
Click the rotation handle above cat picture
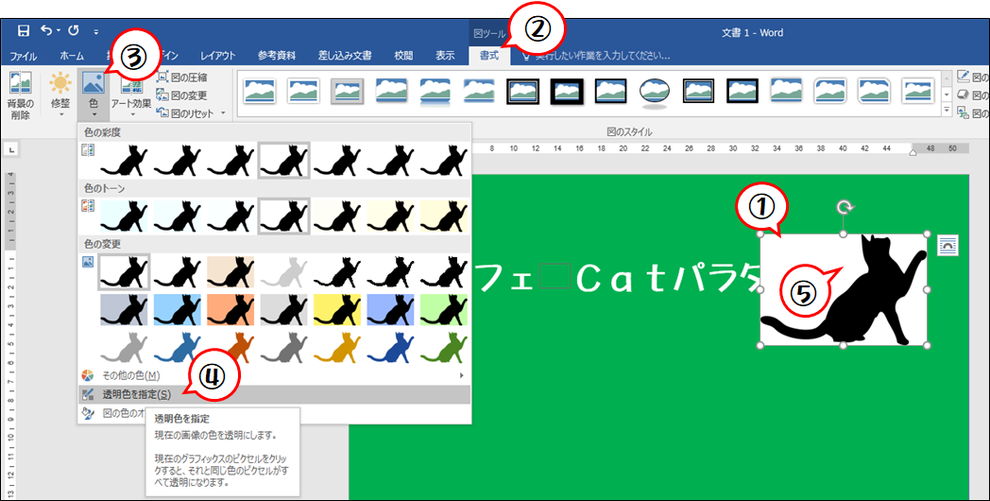[844, 207]
